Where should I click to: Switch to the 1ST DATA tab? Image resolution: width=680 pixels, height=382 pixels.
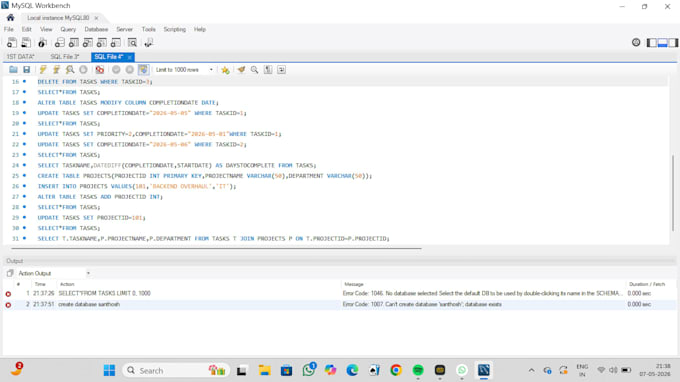point(20,57)
